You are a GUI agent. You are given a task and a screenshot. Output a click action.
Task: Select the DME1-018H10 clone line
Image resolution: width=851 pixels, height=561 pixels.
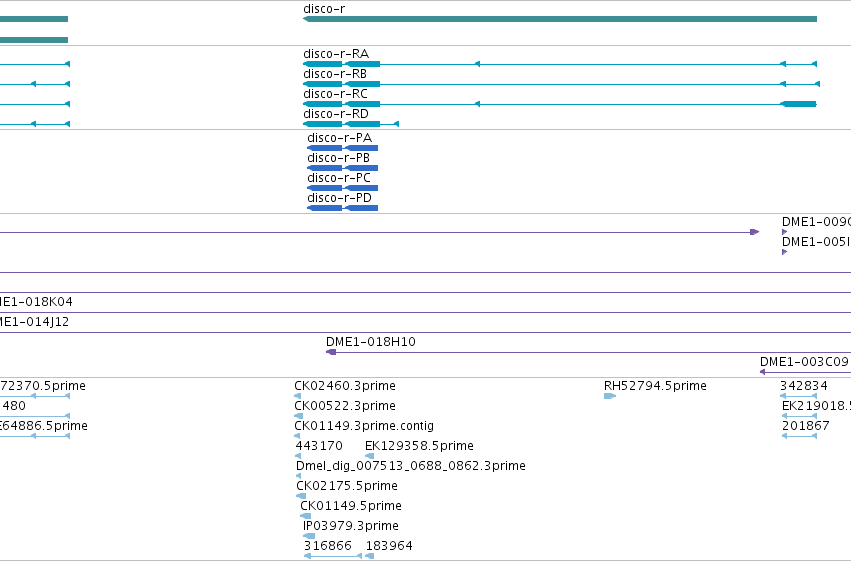pyautogui.click(x=588, y=353)
